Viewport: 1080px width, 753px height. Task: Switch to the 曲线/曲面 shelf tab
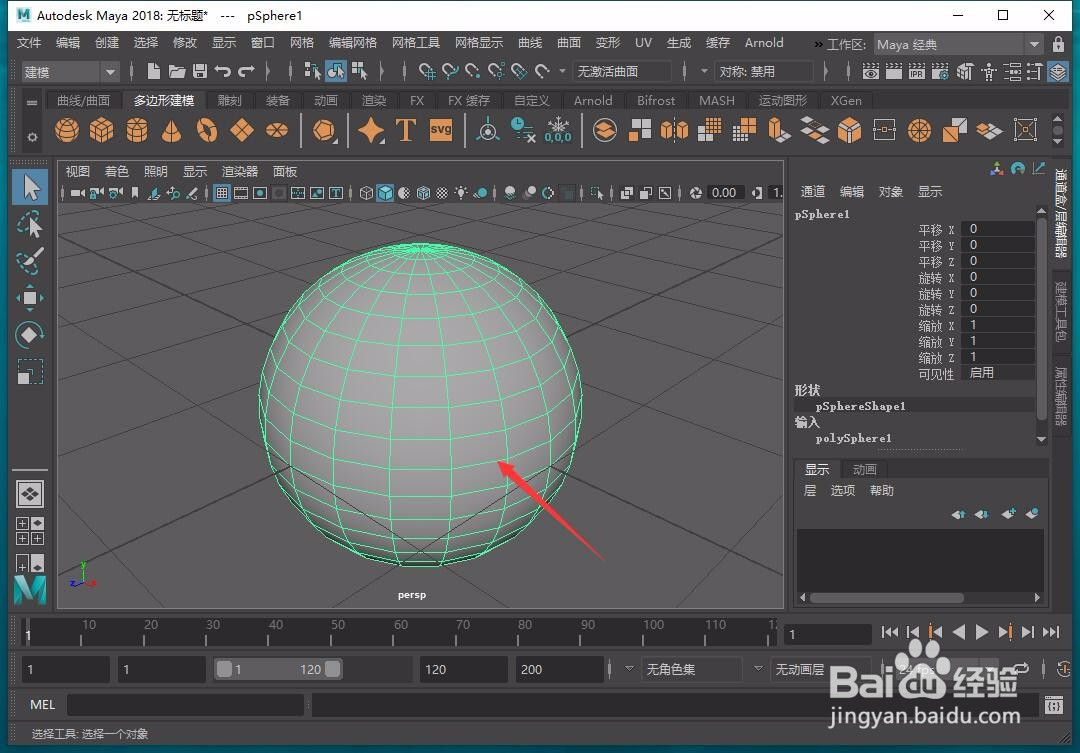click(83, 101)
